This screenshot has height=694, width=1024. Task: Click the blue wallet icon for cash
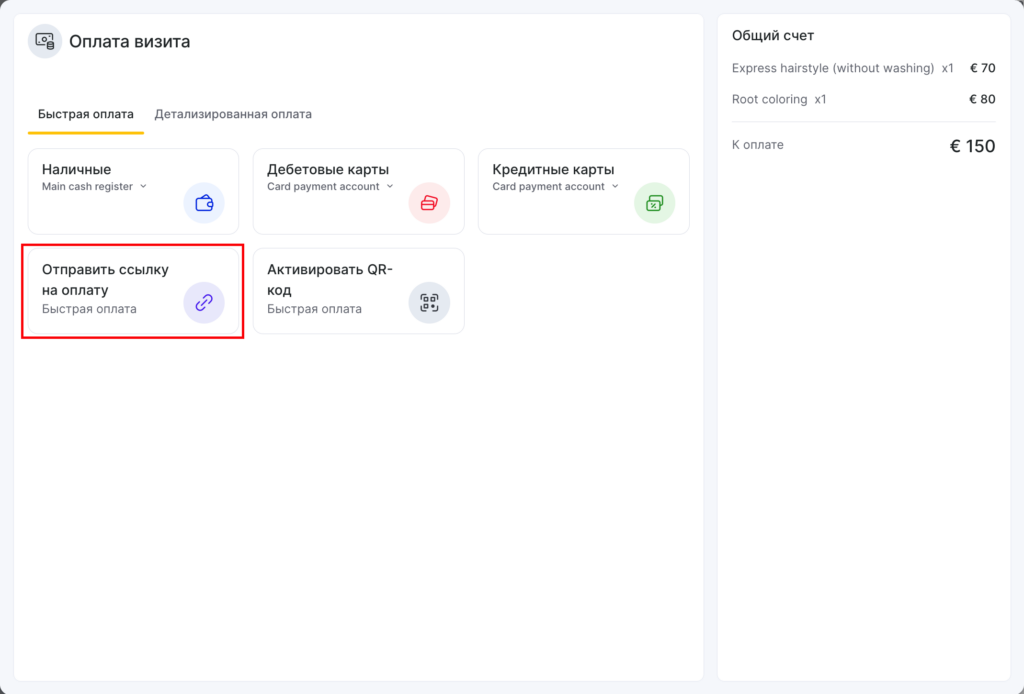tap(204, 203)
